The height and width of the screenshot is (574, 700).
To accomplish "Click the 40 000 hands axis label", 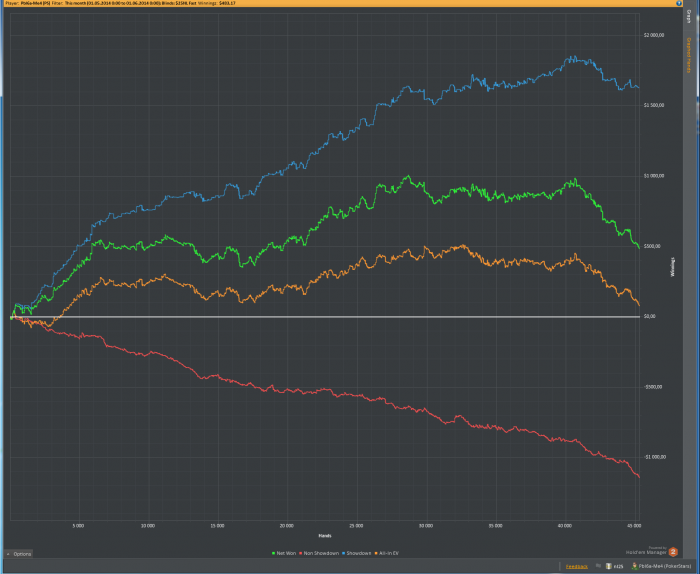I will coord(565,526).
